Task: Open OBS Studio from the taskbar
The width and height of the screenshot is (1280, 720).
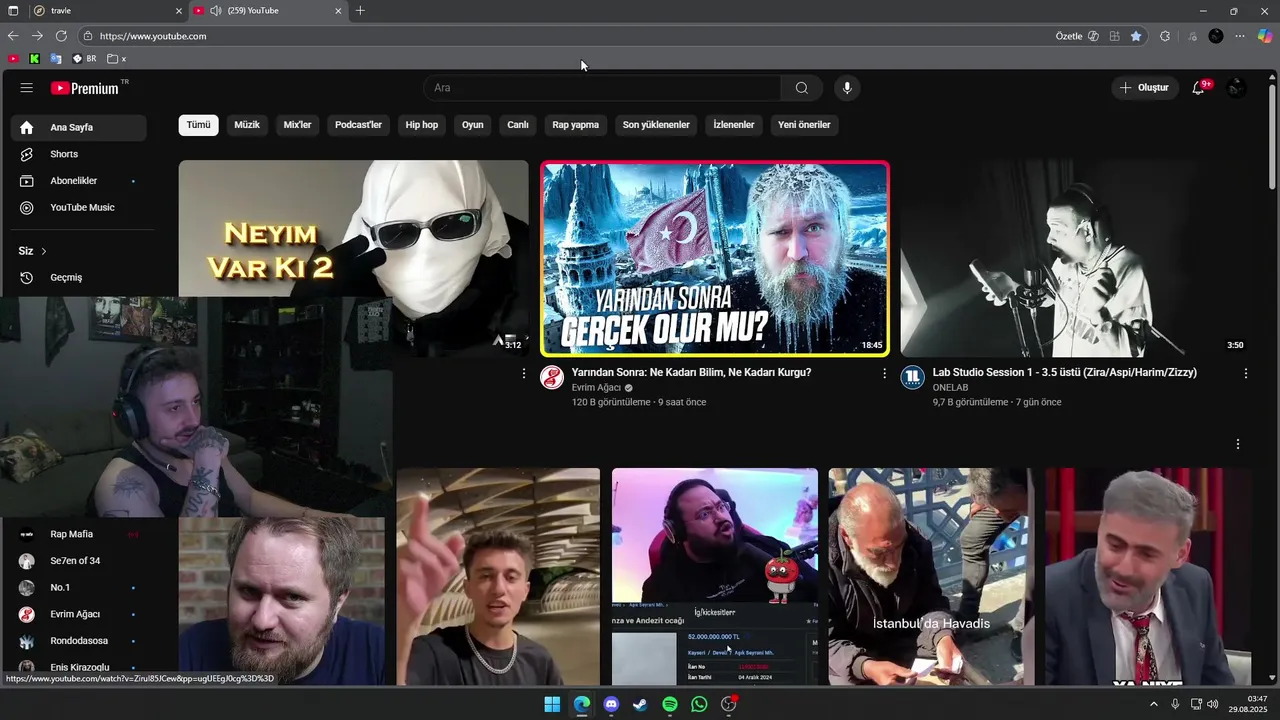Action: point(729,705)
